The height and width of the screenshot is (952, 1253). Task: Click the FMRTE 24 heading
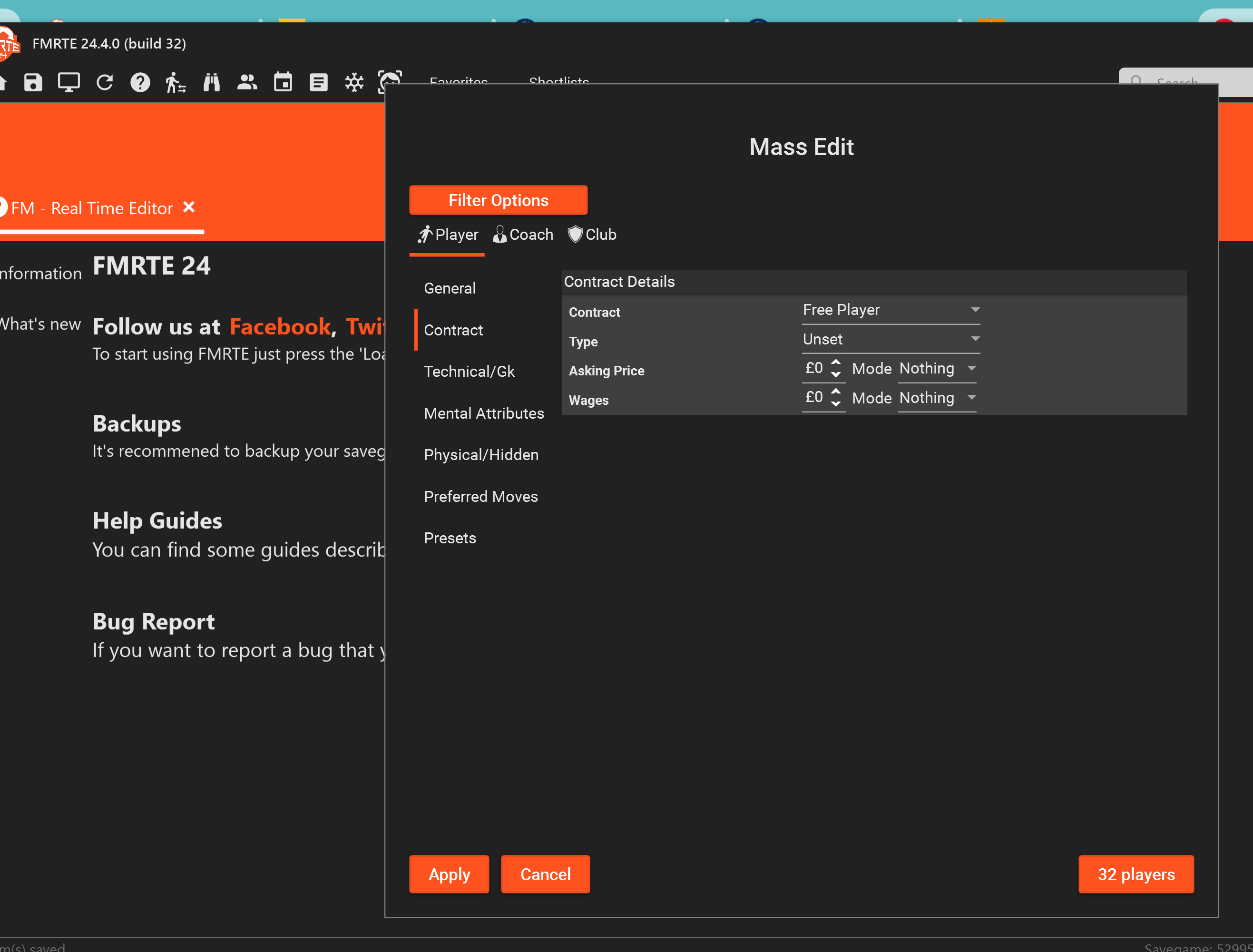pos(151,266)
